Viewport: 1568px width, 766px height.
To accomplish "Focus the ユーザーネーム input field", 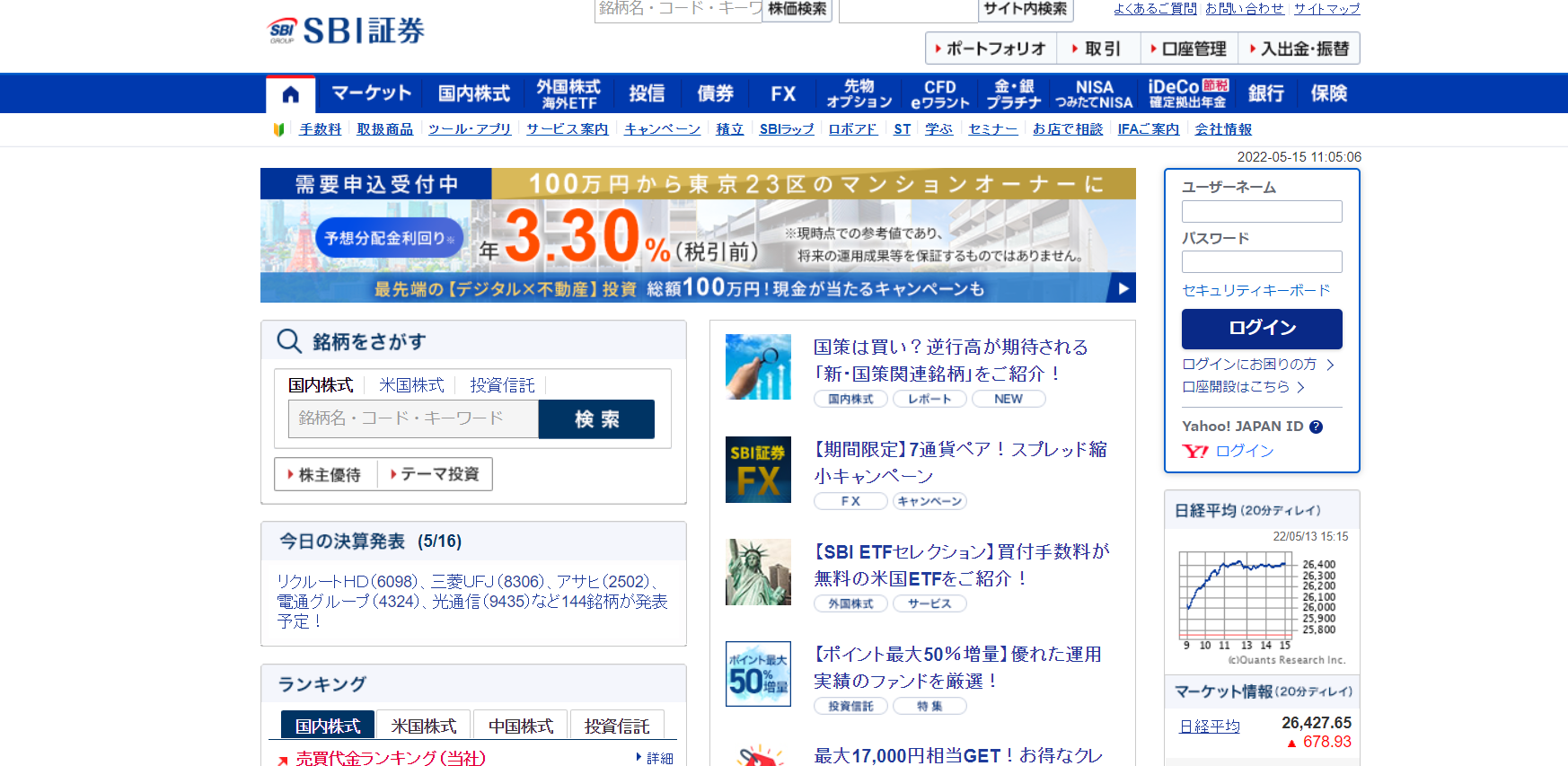I will pyautogui.click(x=1262, y=211).
